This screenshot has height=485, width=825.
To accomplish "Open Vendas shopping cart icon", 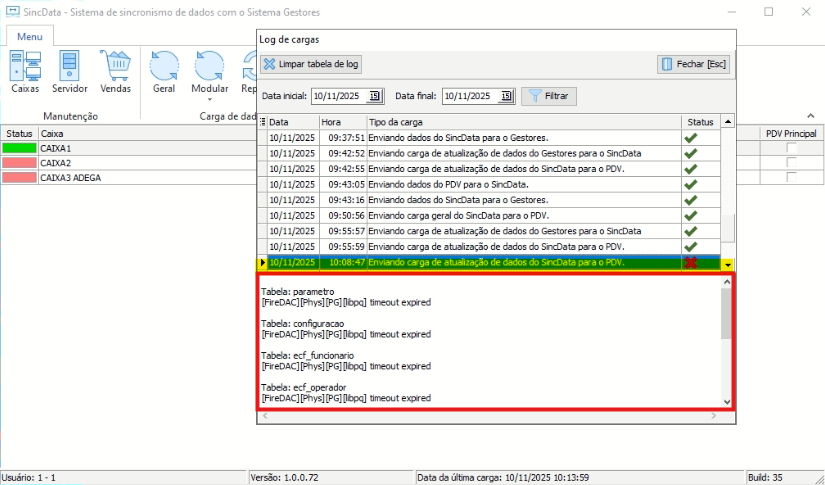I will click(x=116, y=71).
